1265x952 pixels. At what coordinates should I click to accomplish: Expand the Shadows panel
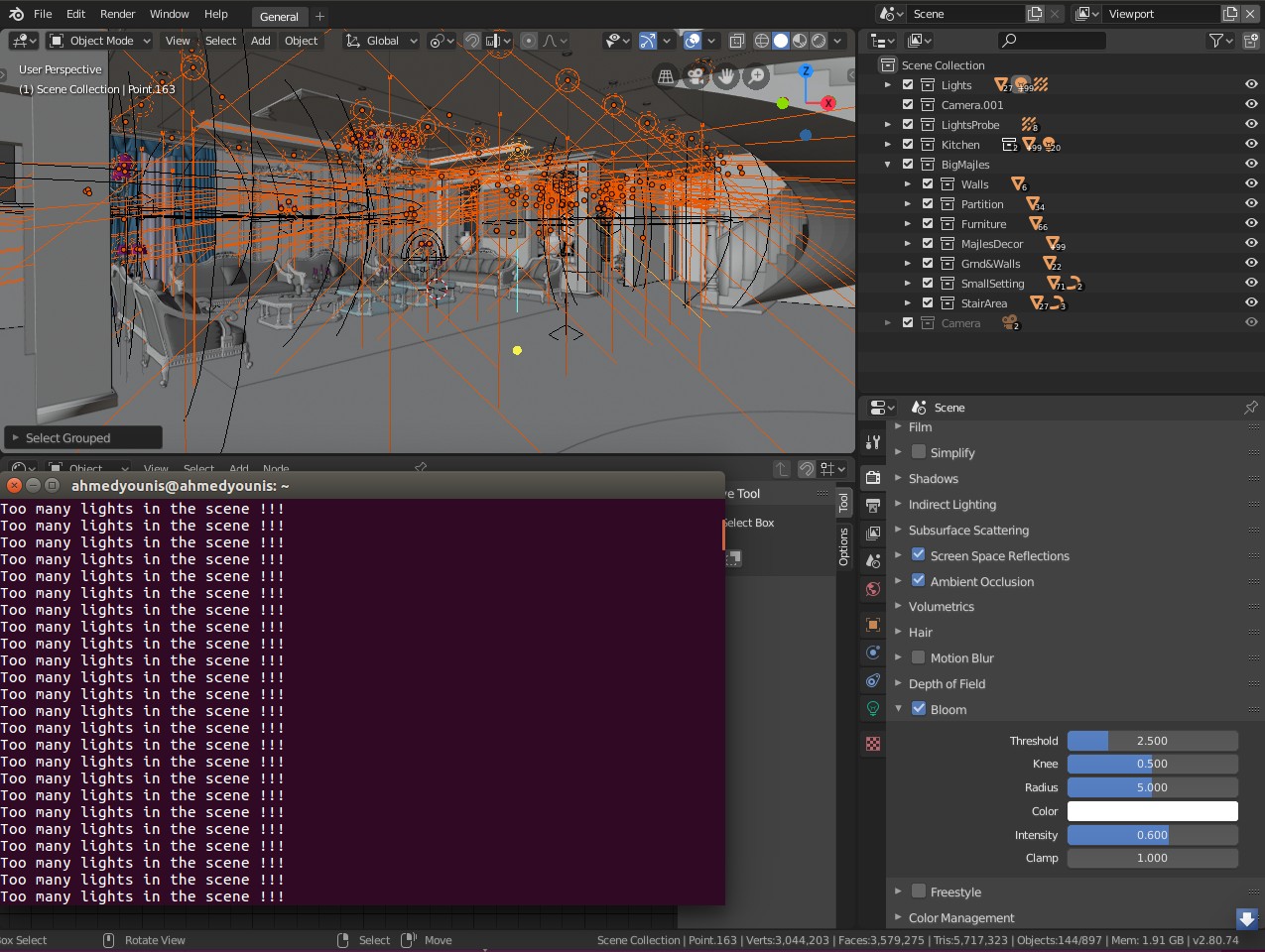pos(933,478)
